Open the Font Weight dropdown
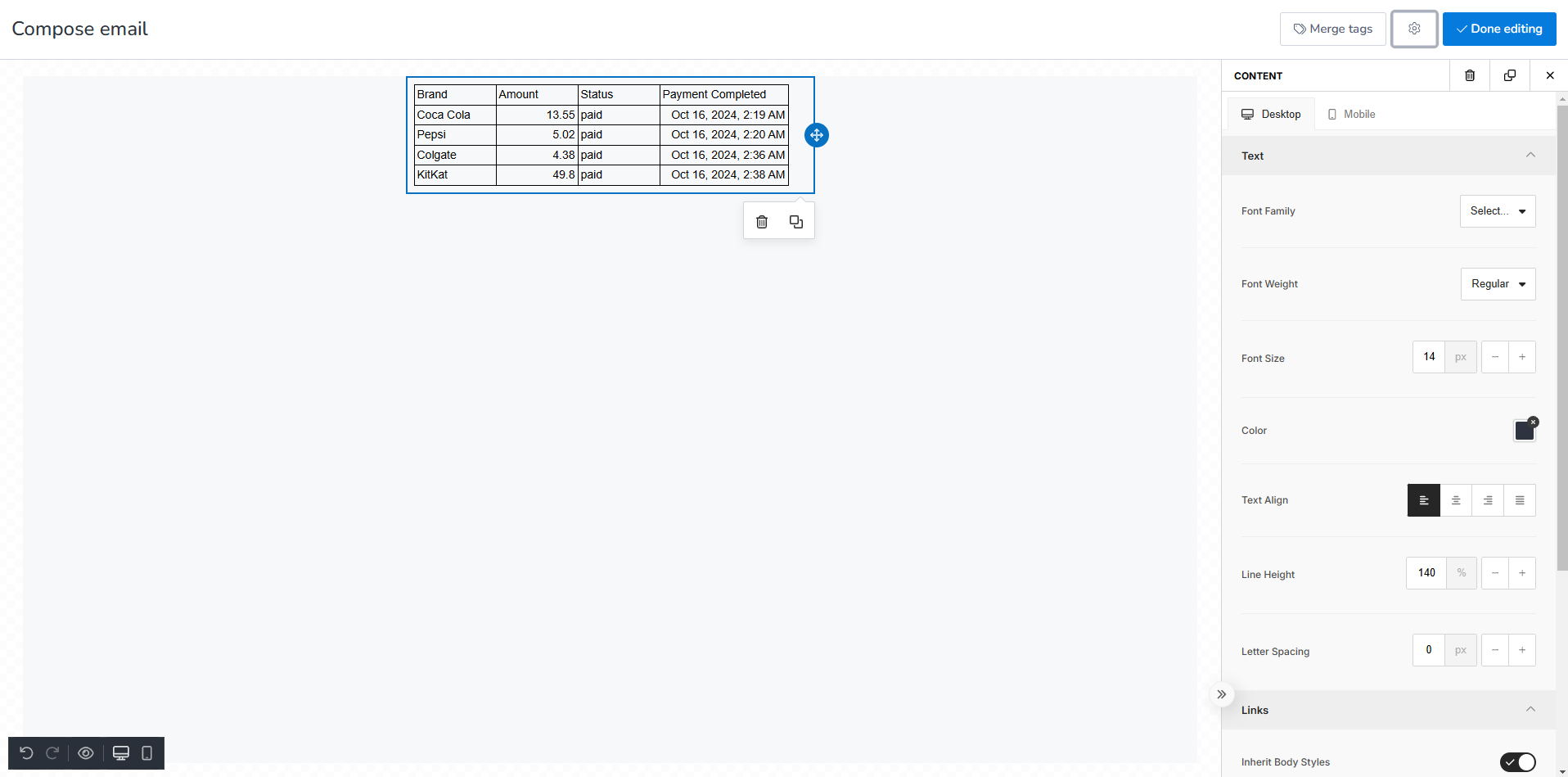Image resolution: width=1568 pixels, height=777 pixels. (1498, 283)
